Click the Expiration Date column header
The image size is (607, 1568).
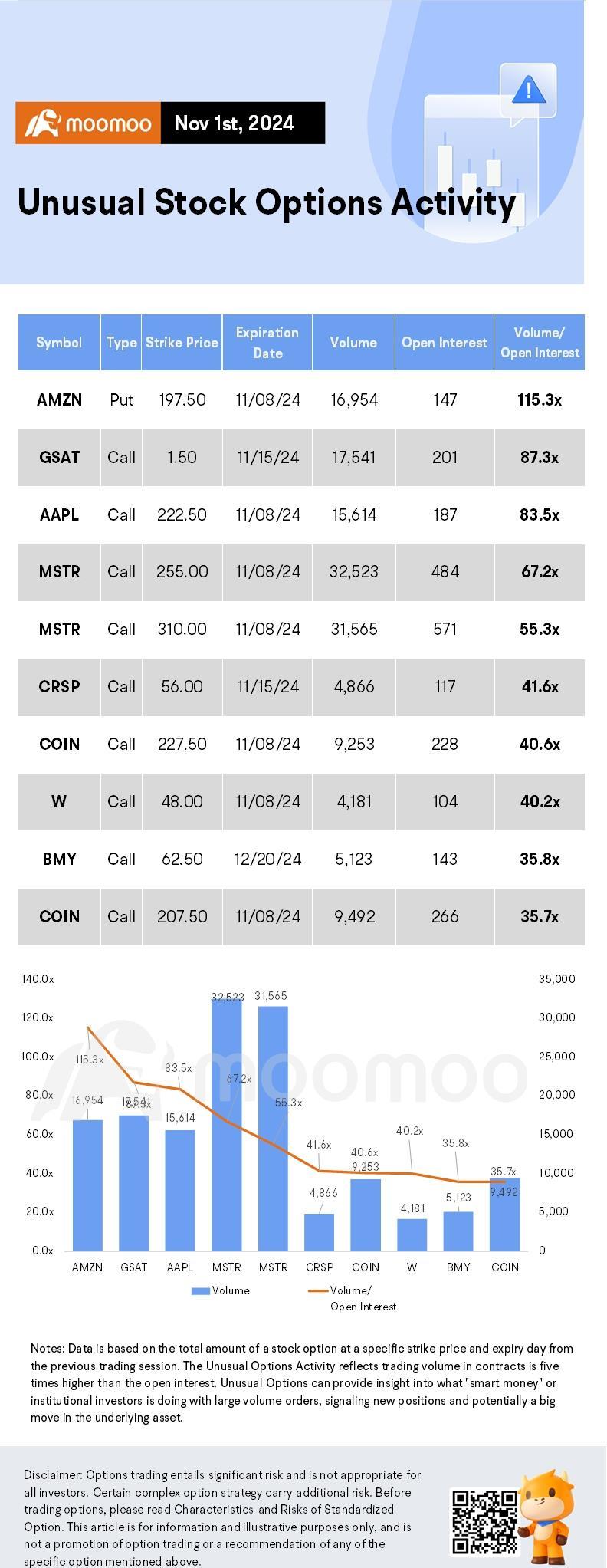267,342
